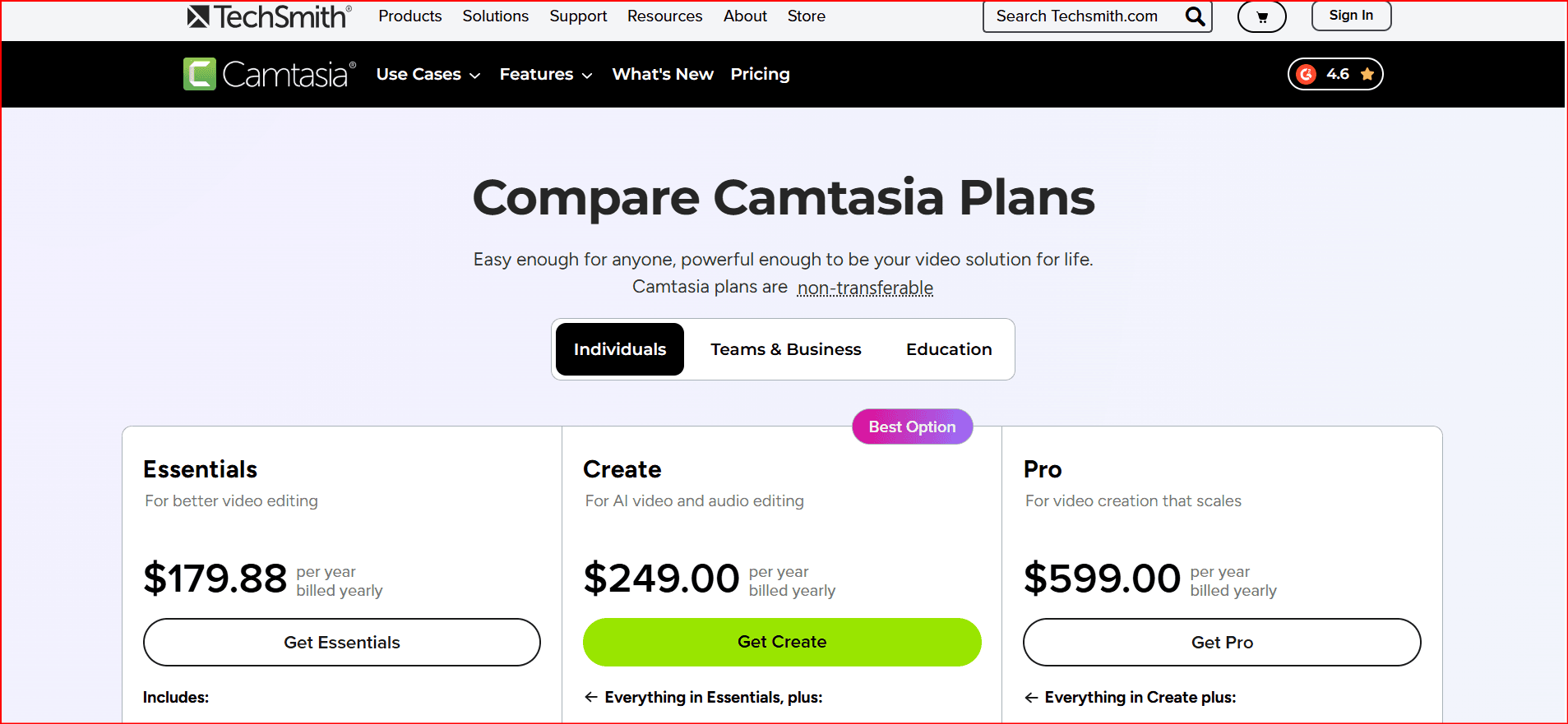Viewport: 1568px width, 724px height.
Task: Expand the Features dropdown menu
Action: 545,74
